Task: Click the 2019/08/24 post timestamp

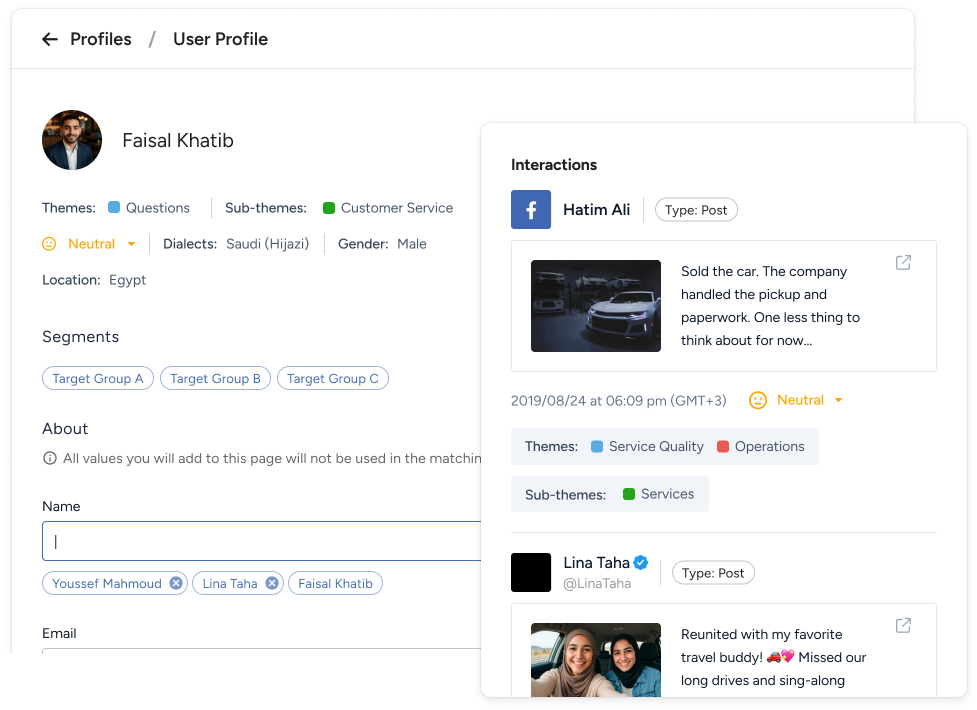Action: click(619, 401)
